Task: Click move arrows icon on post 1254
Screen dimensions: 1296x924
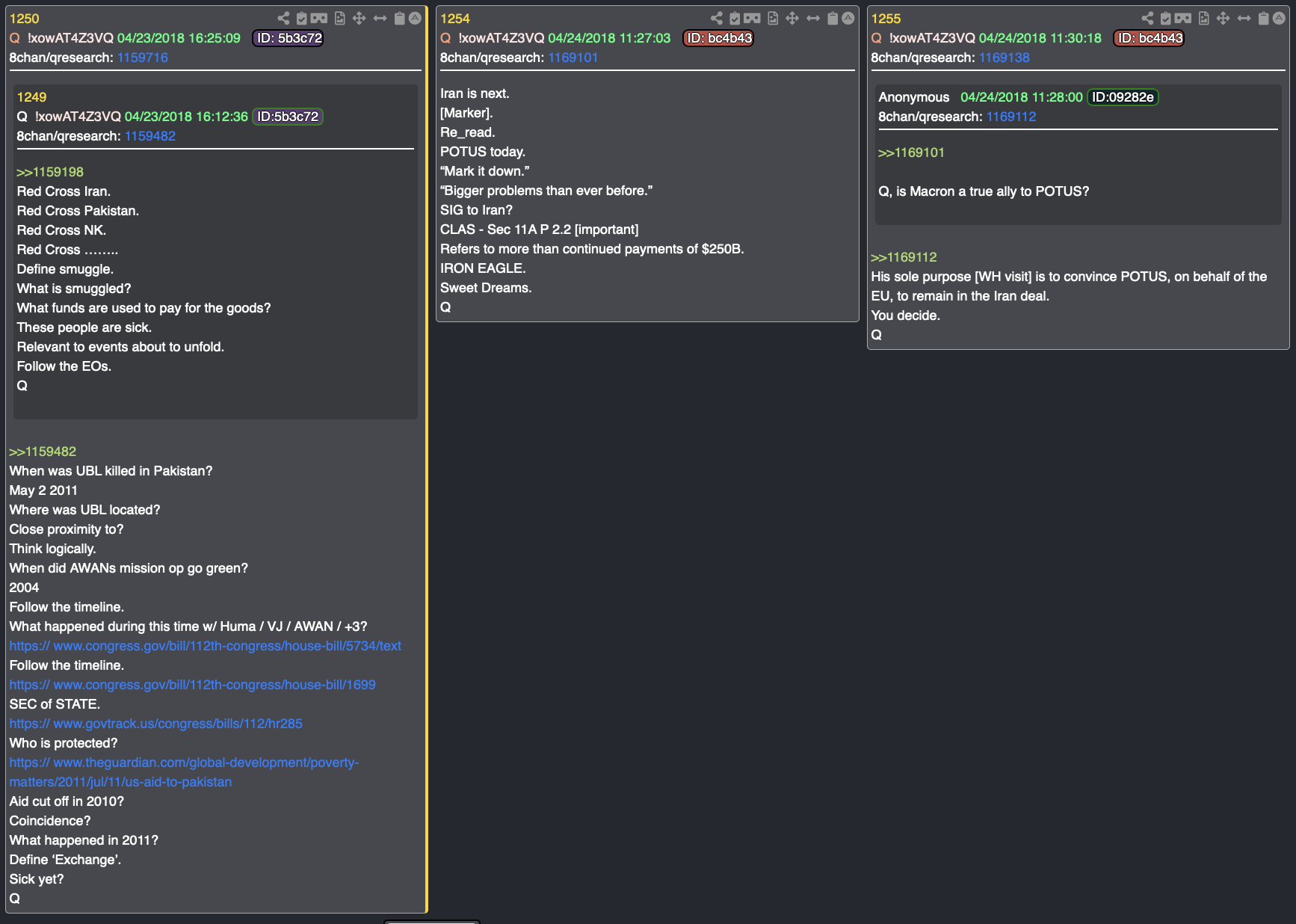Action: click(x=792, y=19)
